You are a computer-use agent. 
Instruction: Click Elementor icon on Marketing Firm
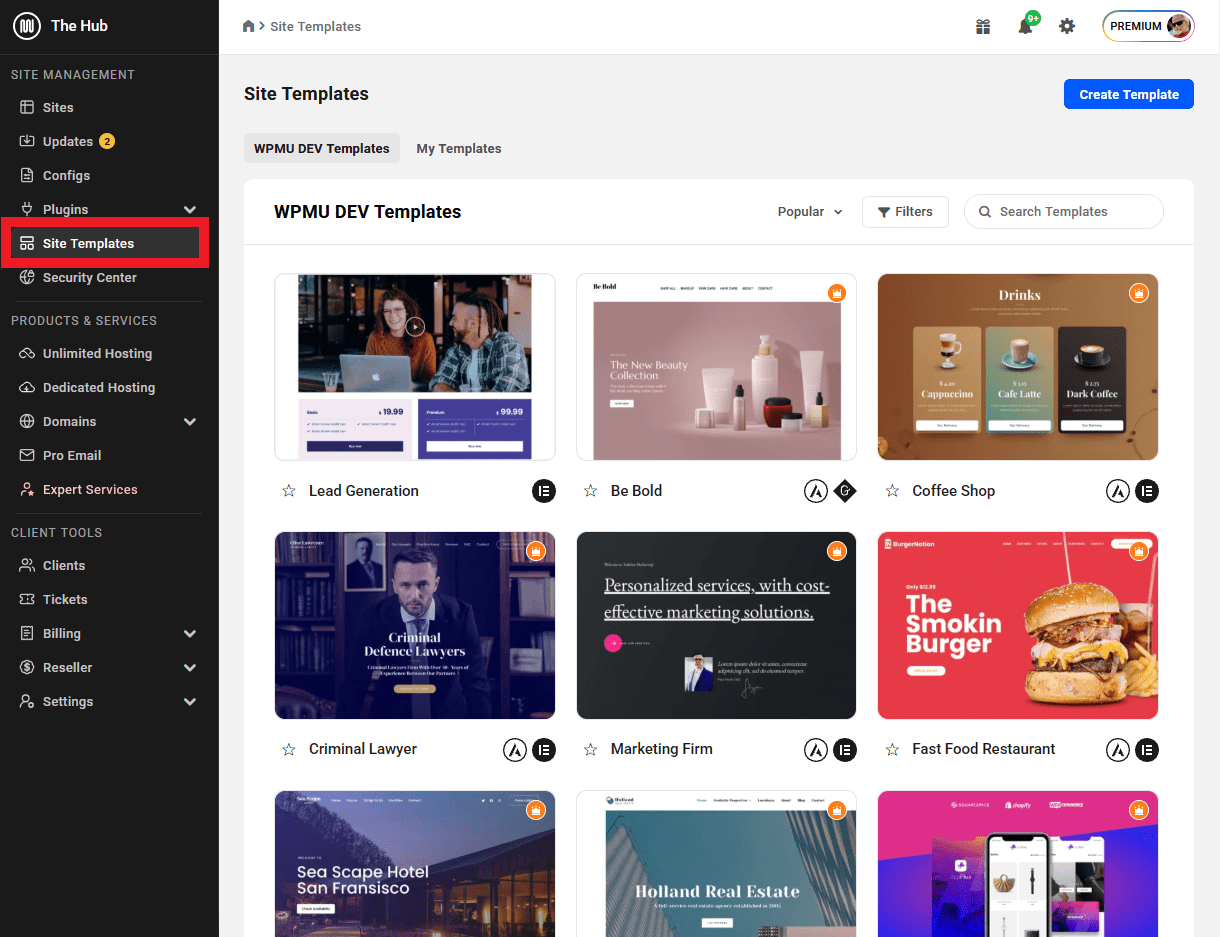[845, 749]
